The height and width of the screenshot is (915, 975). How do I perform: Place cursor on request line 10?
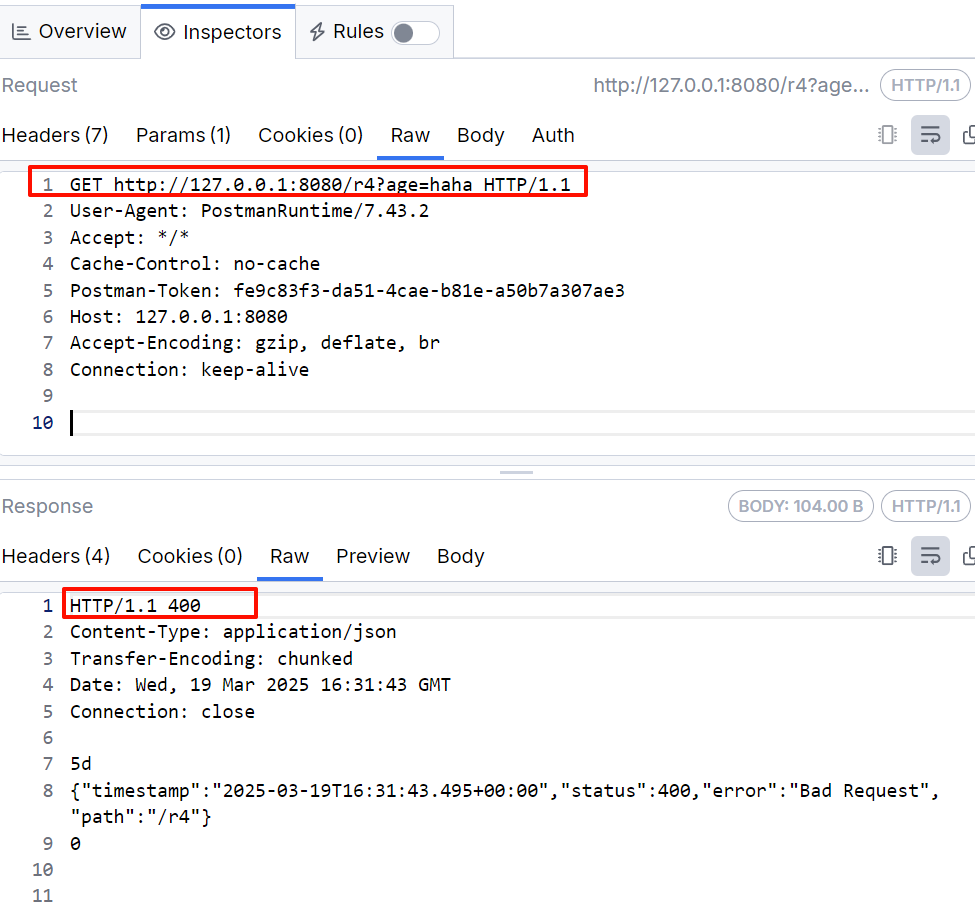tap(522, 423)
